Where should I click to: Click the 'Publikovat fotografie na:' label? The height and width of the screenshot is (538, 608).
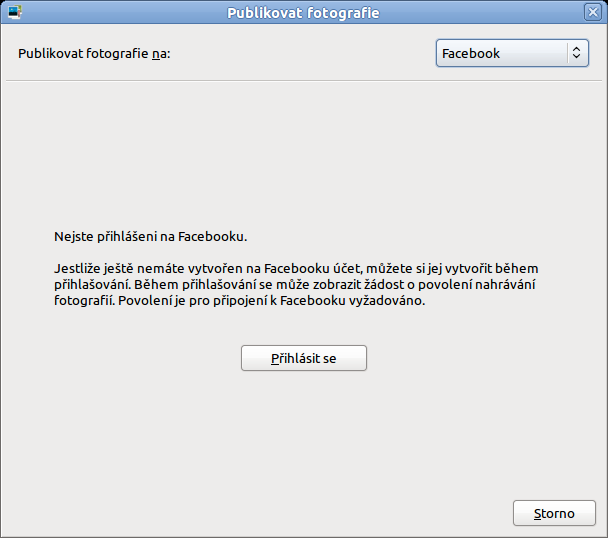pos(94,54)
